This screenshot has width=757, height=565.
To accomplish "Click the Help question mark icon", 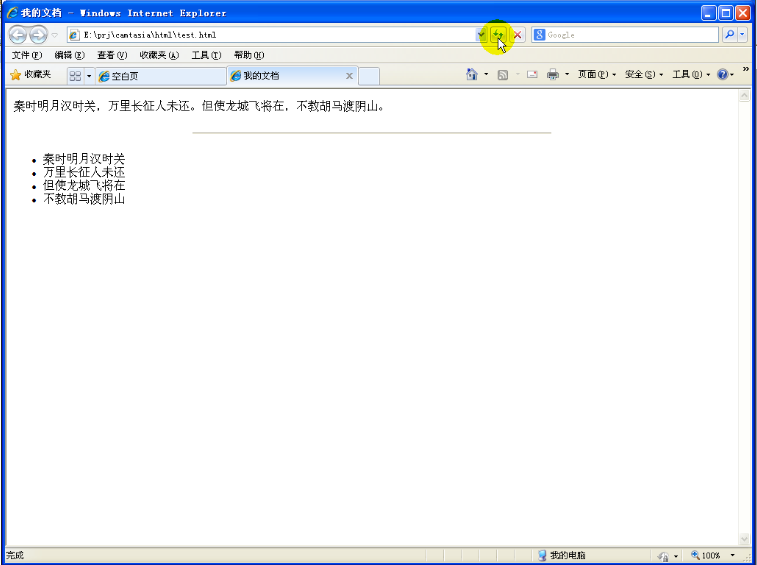I will [722, 75].
